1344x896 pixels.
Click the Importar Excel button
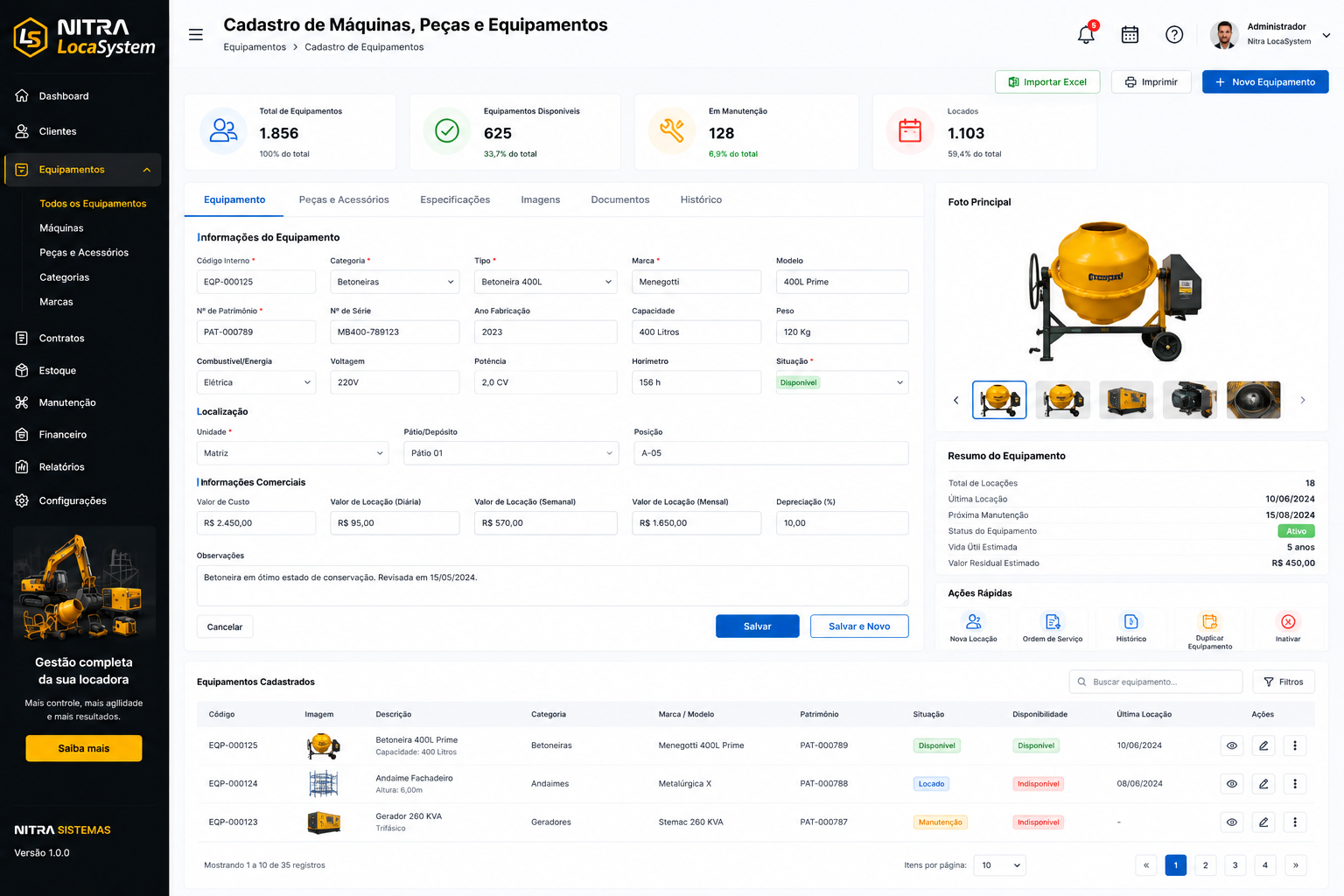1047,81
